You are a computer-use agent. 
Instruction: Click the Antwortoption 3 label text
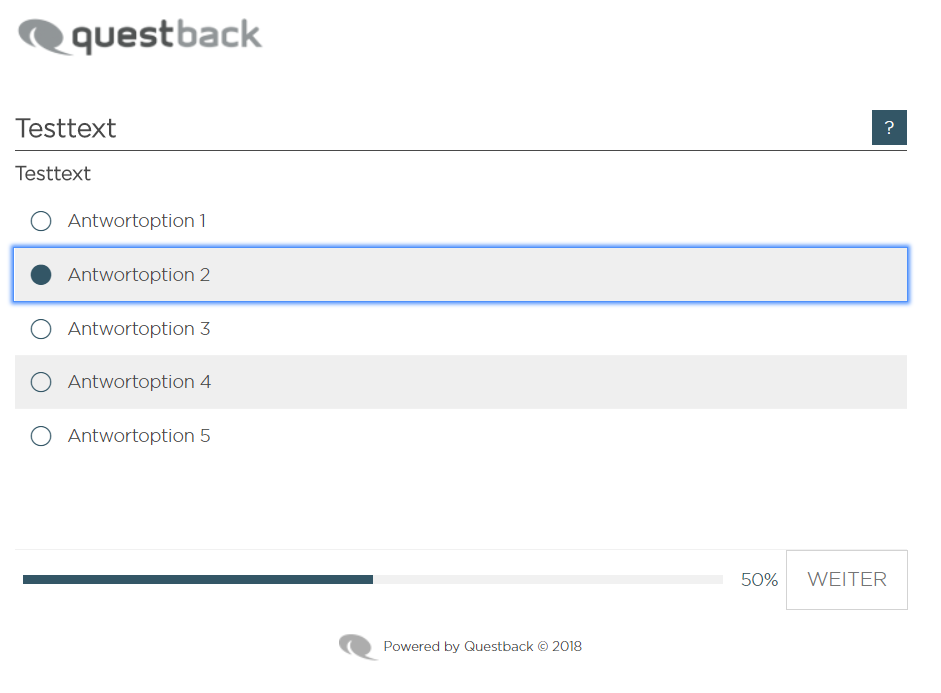coord(139,329)
